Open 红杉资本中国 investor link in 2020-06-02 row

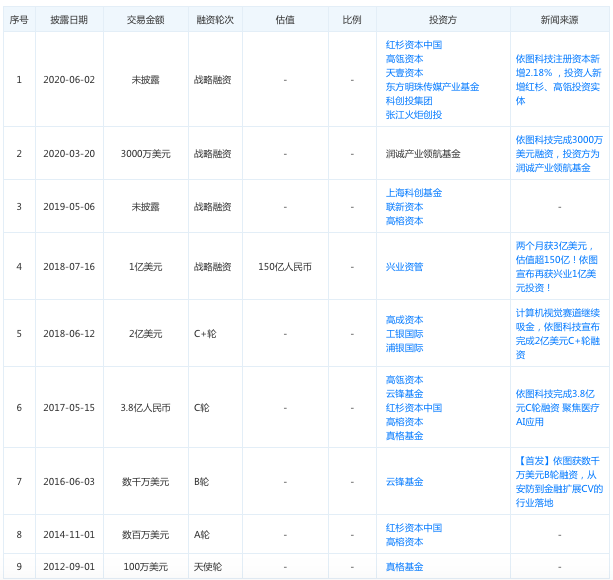pos(414,45)
